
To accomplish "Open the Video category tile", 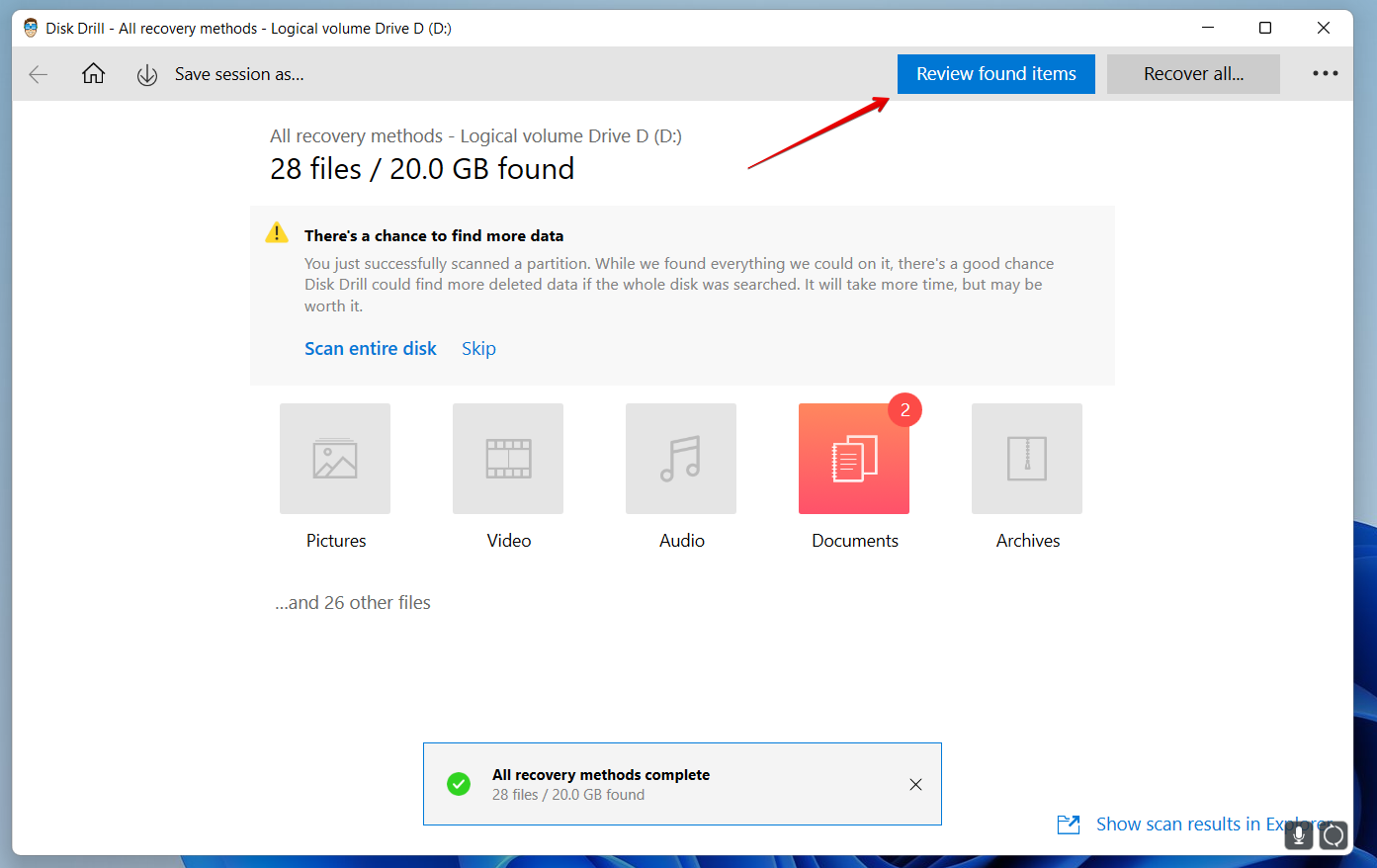I will tap(508, 459).
